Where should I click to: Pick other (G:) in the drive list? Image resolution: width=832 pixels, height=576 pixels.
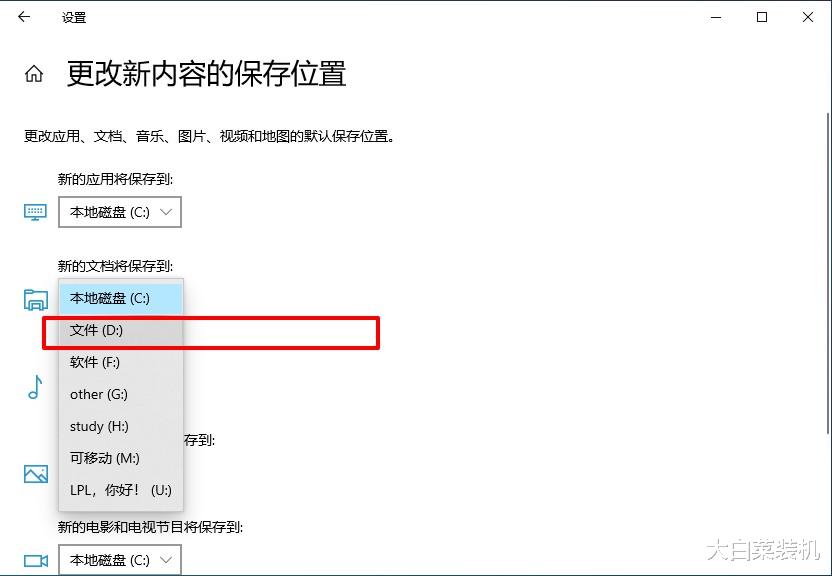[x=121, y=394]
